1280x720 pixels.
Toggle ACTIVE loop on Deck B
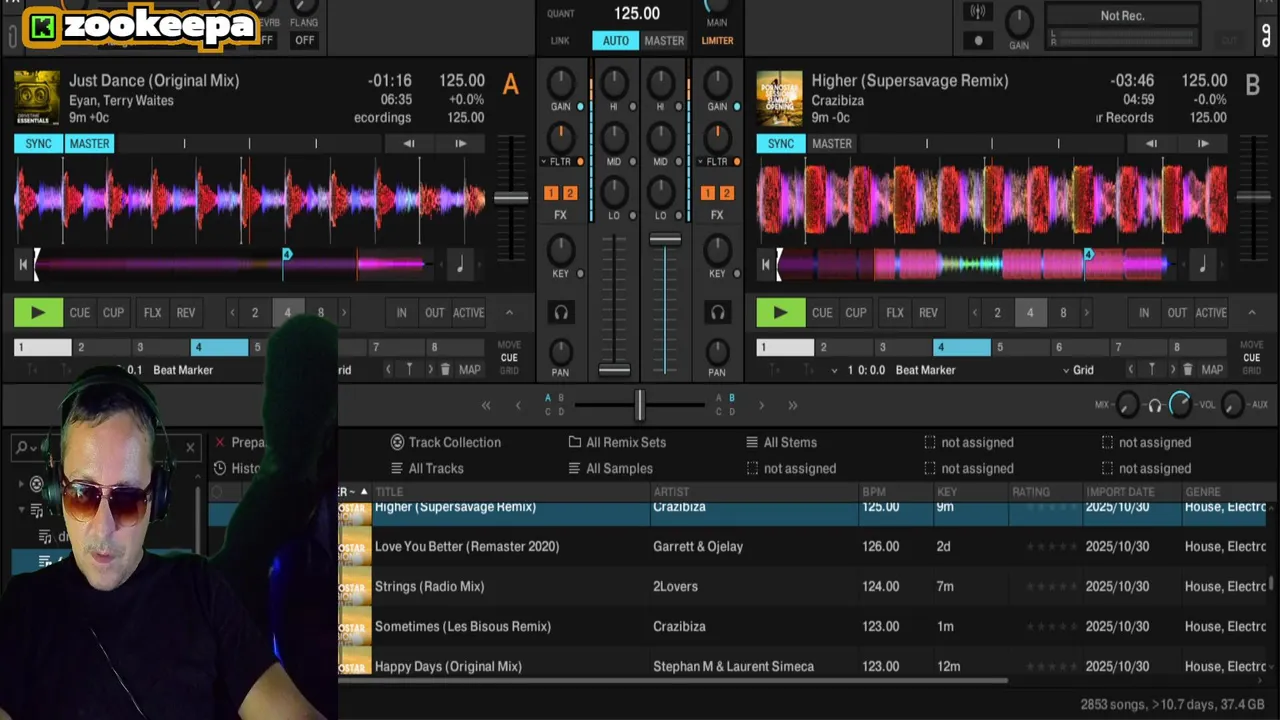(1211, 313)
